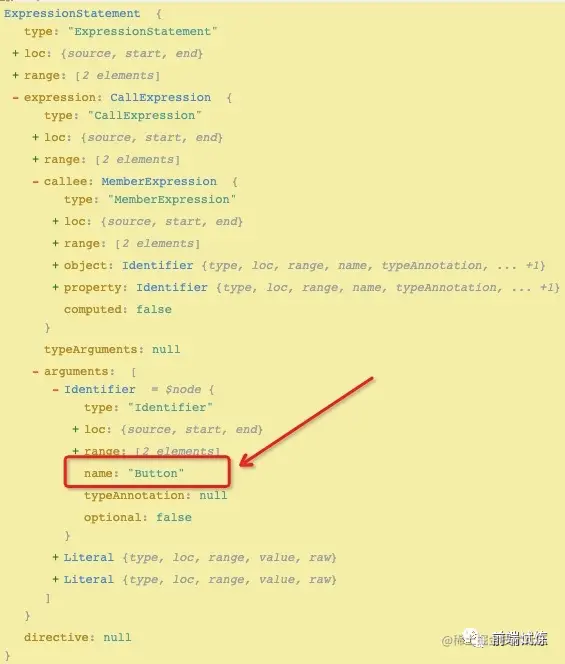The width and height of the screenshot is (565, 664).
Task: Expand the object Identifier node
Action: (x=55, y=265)
